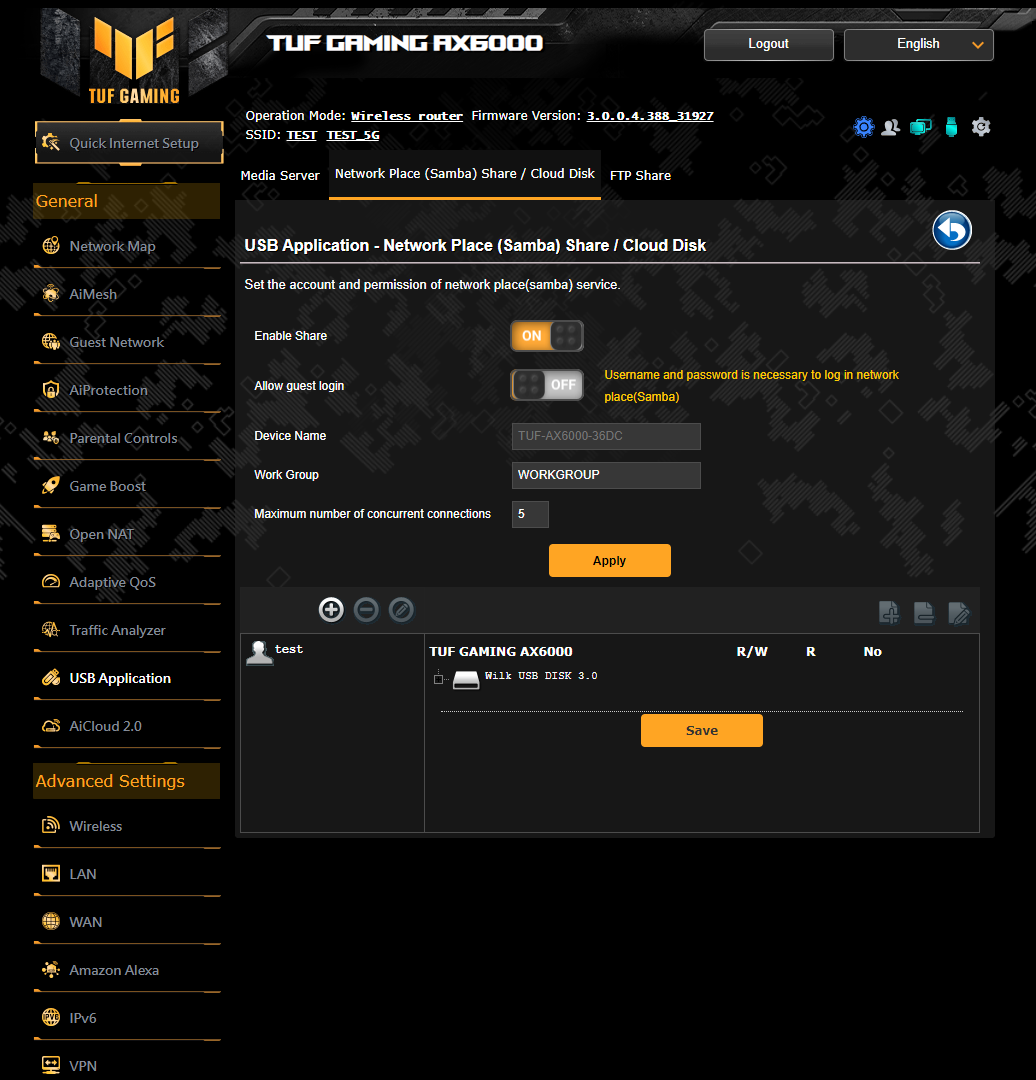Click the modify folder icon
Viewport: 1036px width, 1080px height.
(x=958, y=612)
